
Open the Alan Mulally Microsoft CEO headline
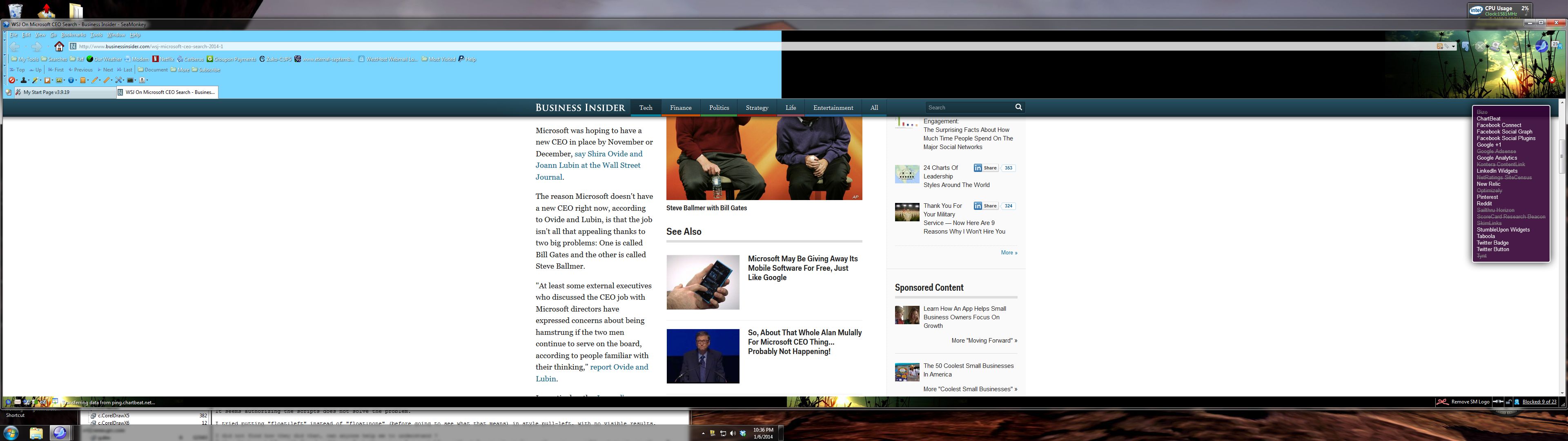805,342
